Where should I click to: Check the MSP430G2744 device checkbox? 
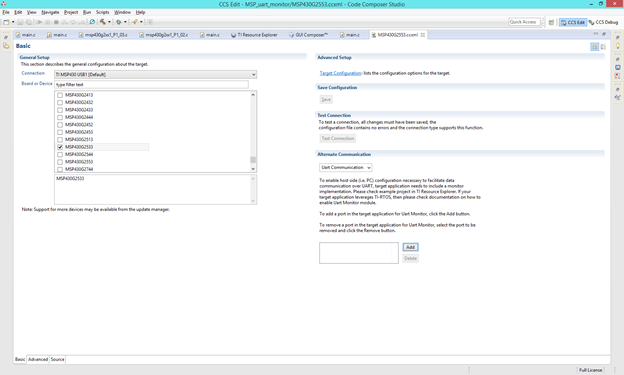click(60, 169)
